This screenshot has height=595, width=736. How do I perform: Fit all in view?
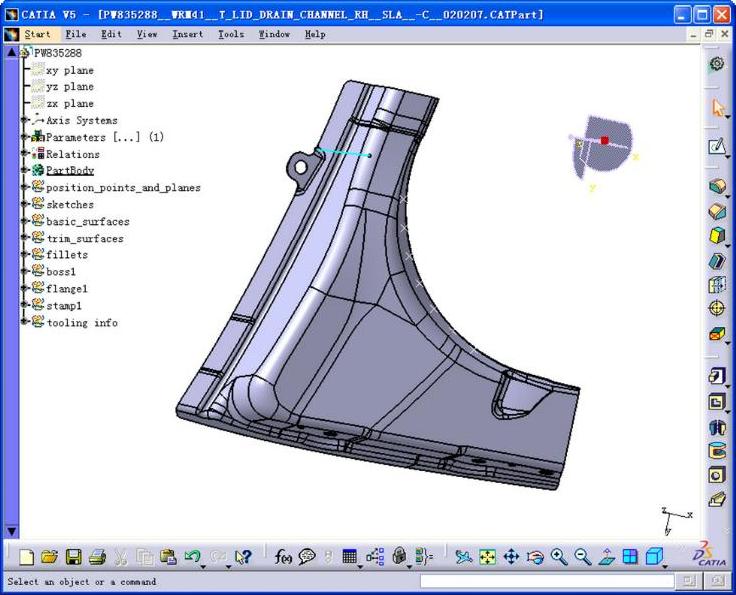point(488,557)
